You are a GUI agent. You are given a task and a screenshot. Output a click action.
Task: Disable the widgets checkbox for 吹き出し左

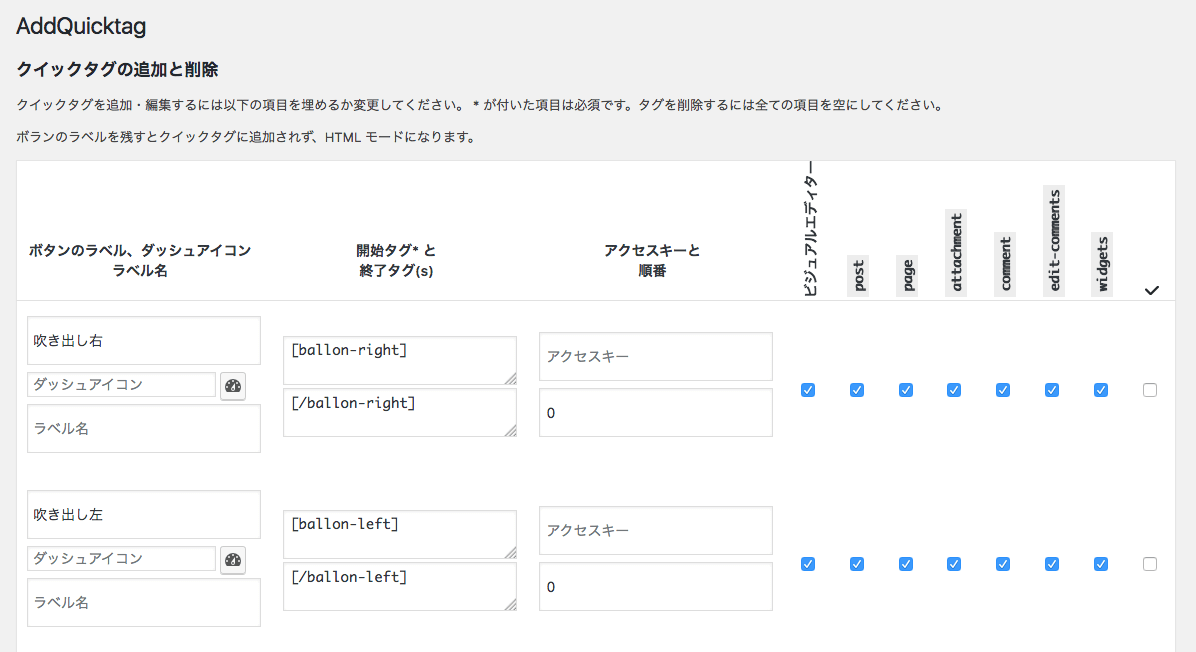pos(1100,564)
